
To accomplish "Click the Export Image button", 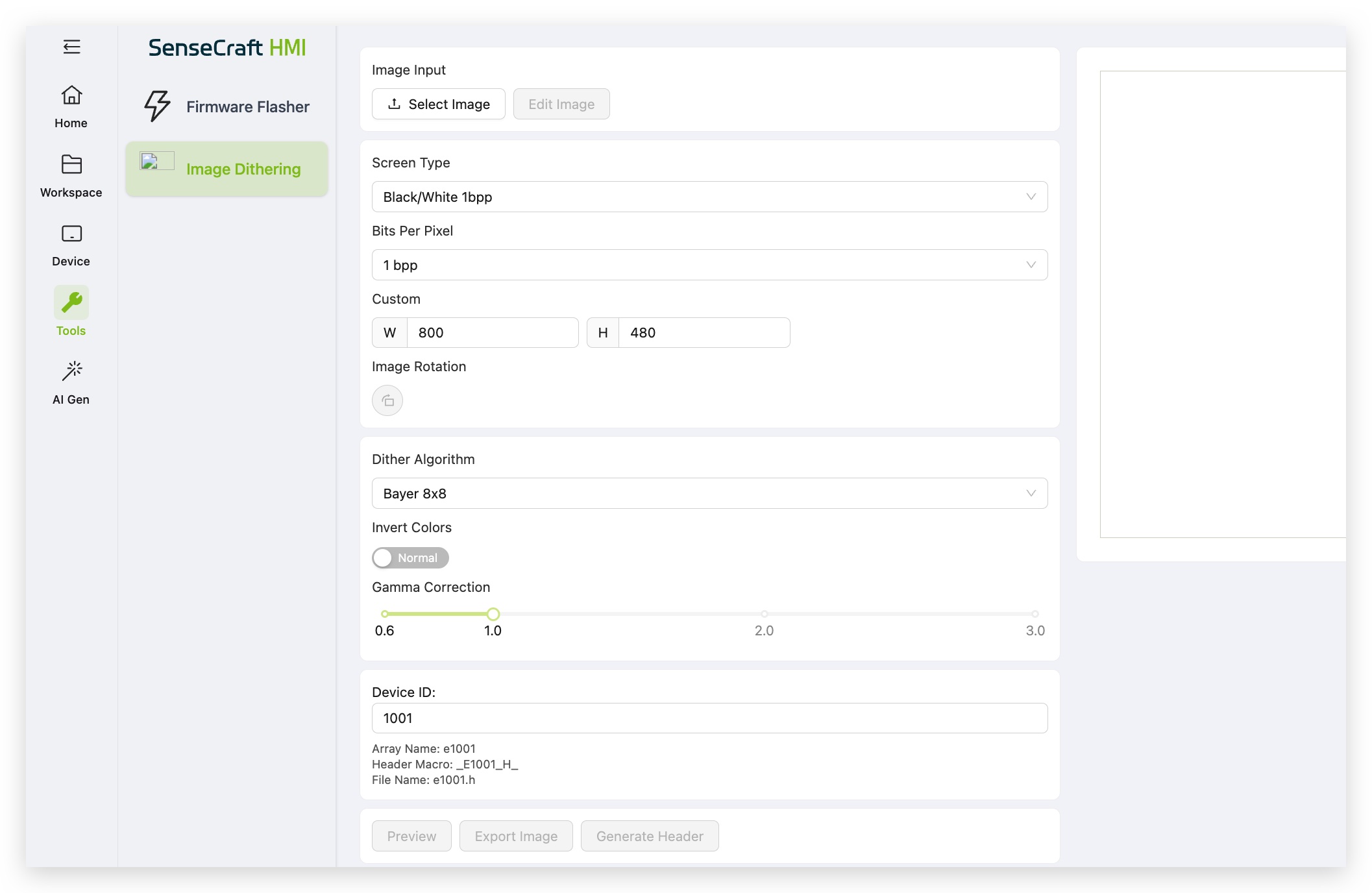I will tap(516, 836).
